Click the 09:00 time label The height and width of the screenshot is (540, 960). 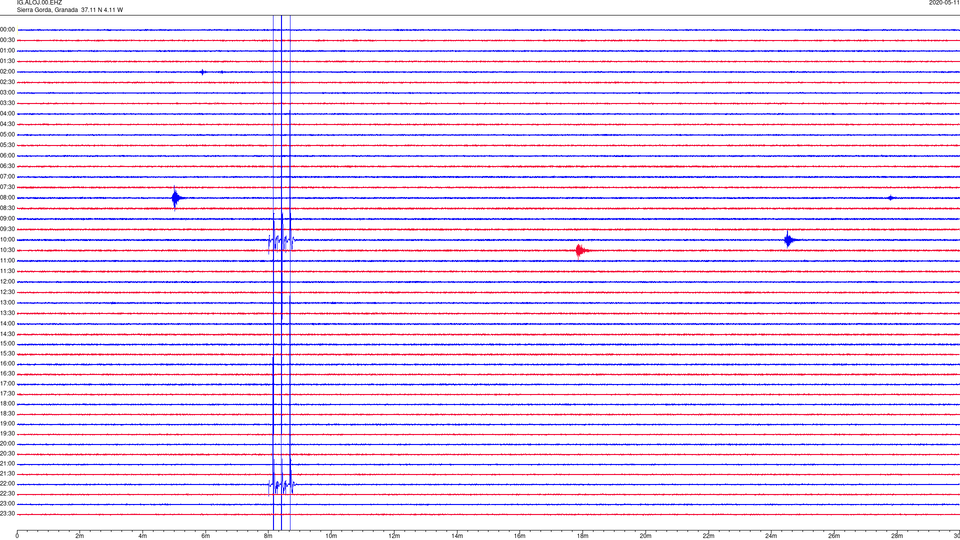[8, 219]
